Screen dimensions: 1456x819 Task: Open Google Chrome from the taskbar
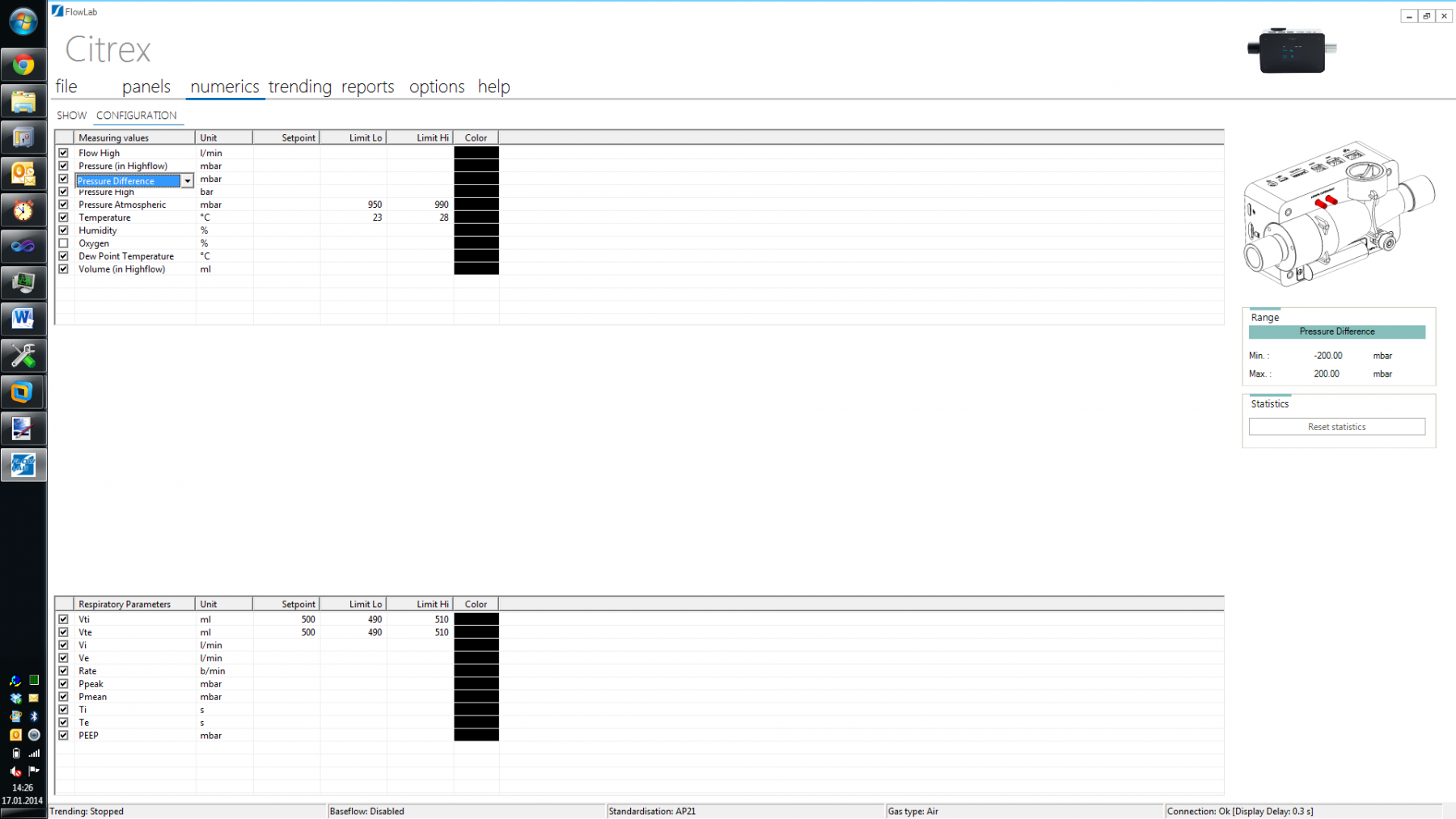23,64
